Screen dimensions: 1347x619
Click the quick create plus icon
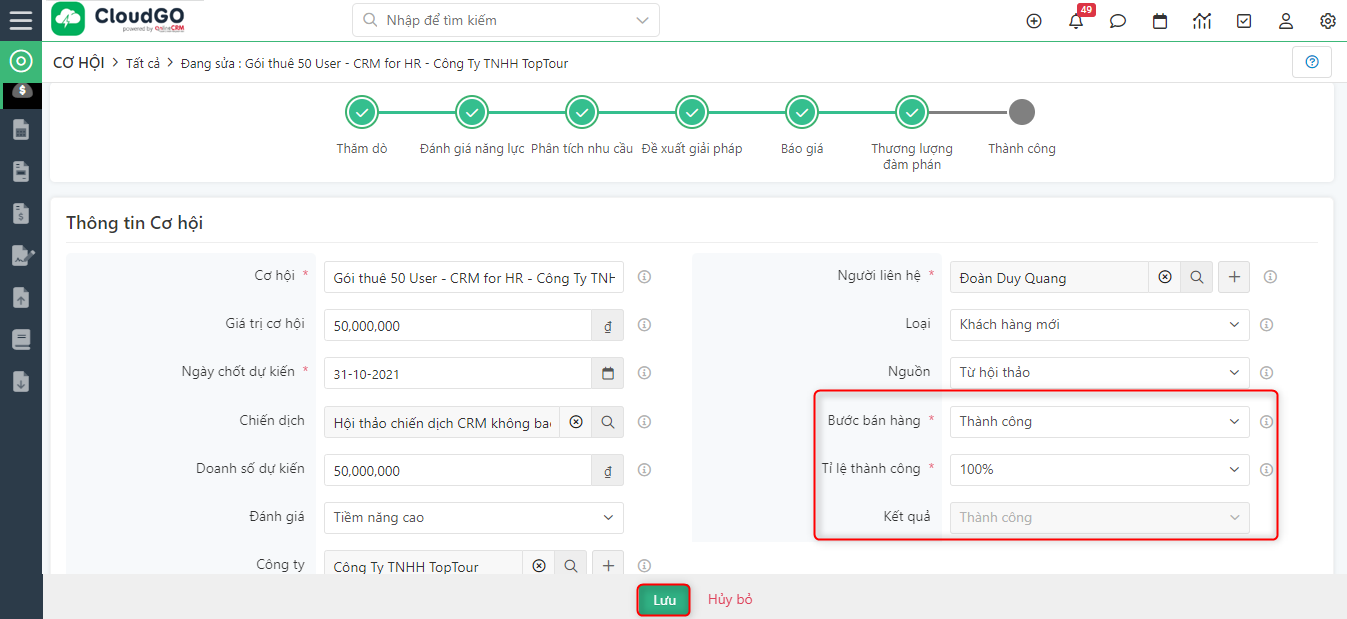pos(1034,21)
